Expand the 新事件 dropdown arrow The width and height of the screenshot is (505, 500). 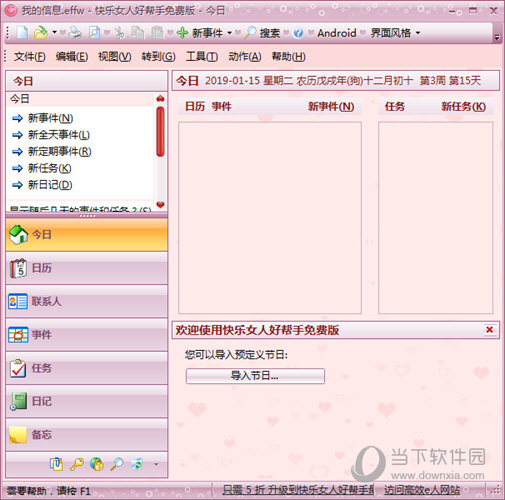tap(229, 33)
